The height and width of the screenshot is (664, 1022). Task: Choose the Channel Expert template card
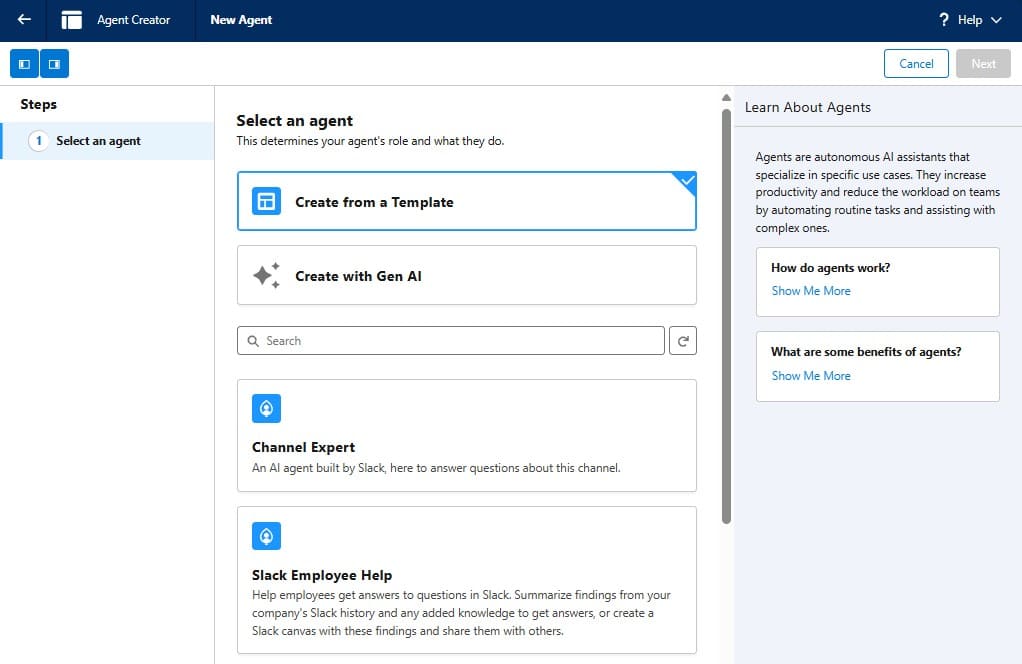(x=466, y=436)
